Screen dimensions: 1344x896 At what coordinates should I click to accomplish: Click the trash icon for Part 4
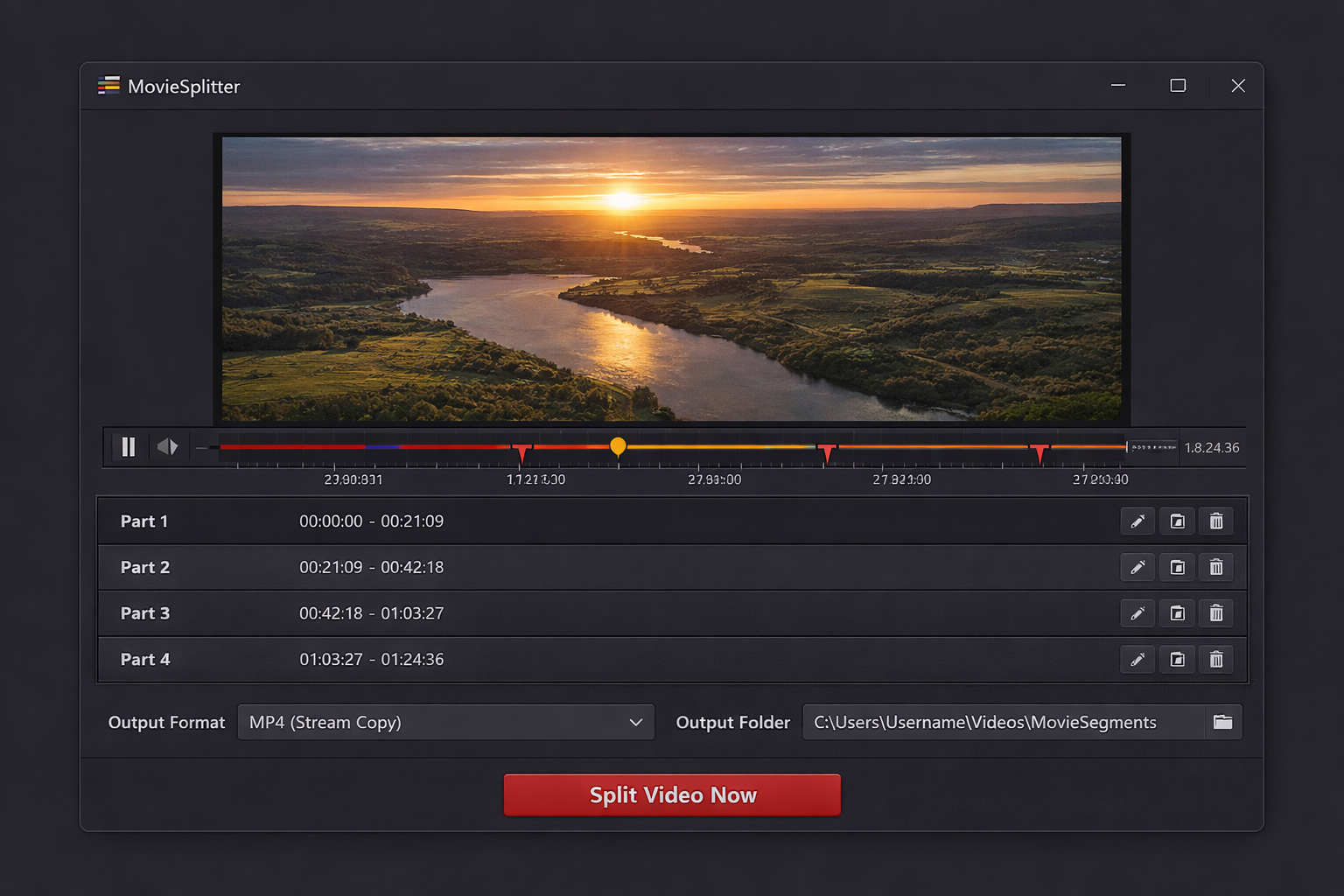click(1216, 660)
